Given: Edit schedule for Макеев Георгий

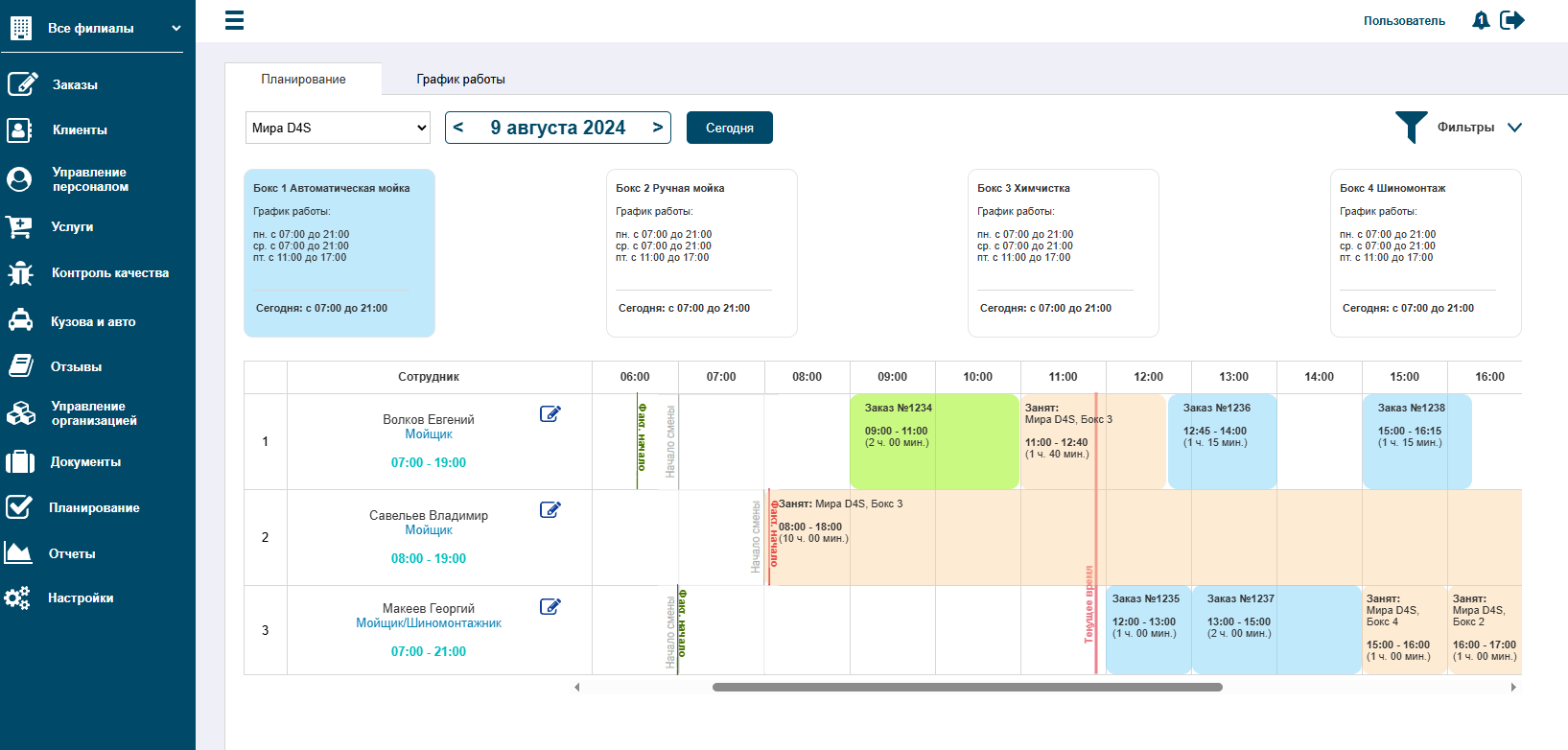Looking at the screenshot, I should click(x=550, y=606).
